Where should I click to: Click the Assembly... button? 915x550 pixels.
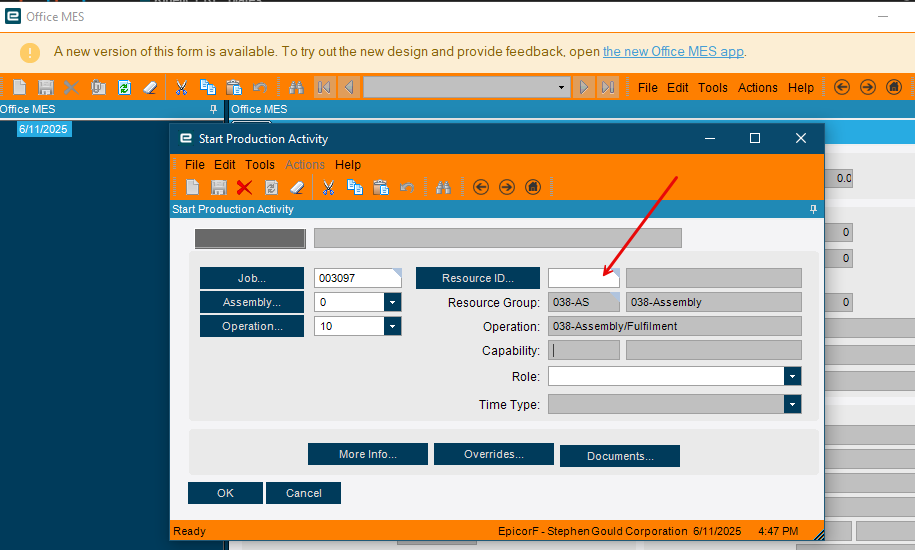pyautogui.click(x=252, y=302)
